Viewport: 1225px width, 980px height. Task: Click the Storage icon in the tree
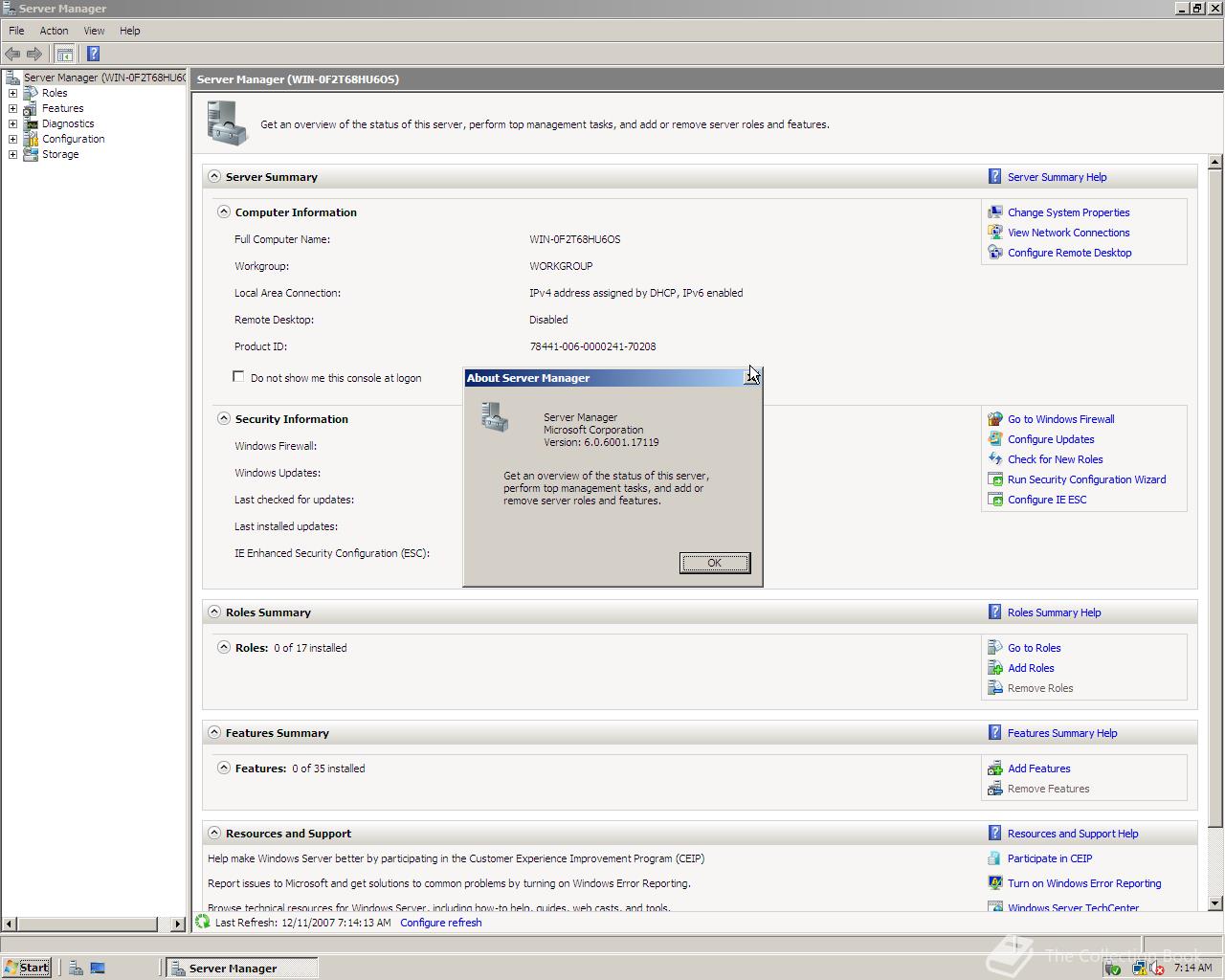(31, 154)
